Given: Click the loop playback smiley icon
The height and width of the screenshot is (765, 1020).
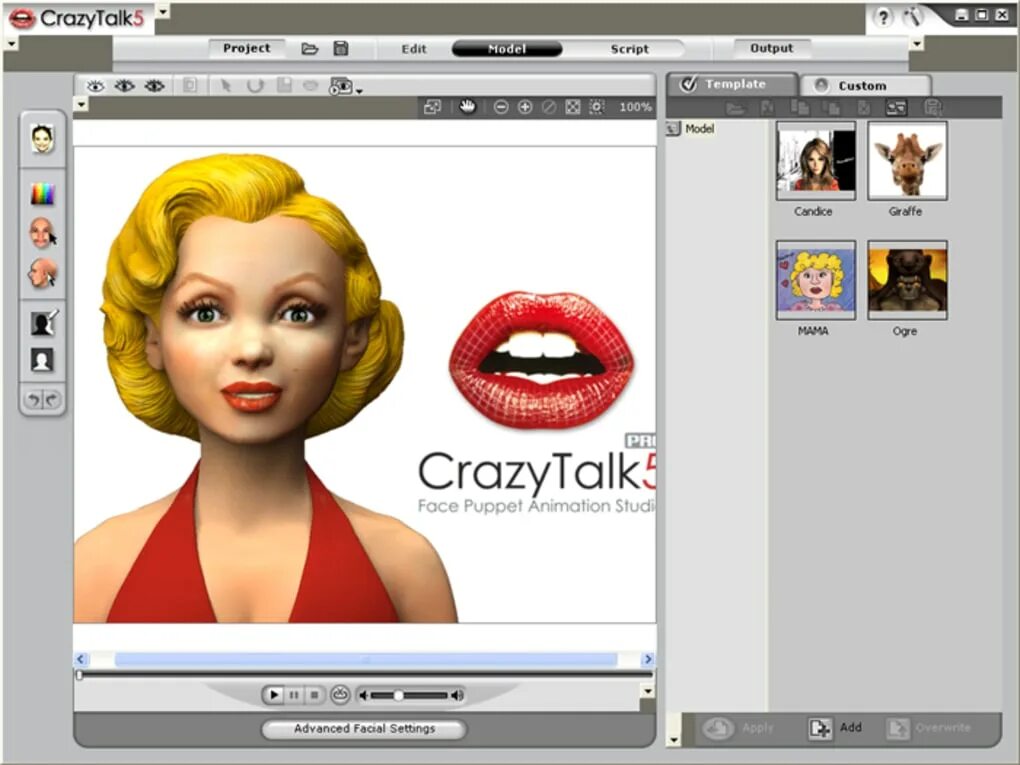Looking at the screenshot, I should (x=340, y=695).
